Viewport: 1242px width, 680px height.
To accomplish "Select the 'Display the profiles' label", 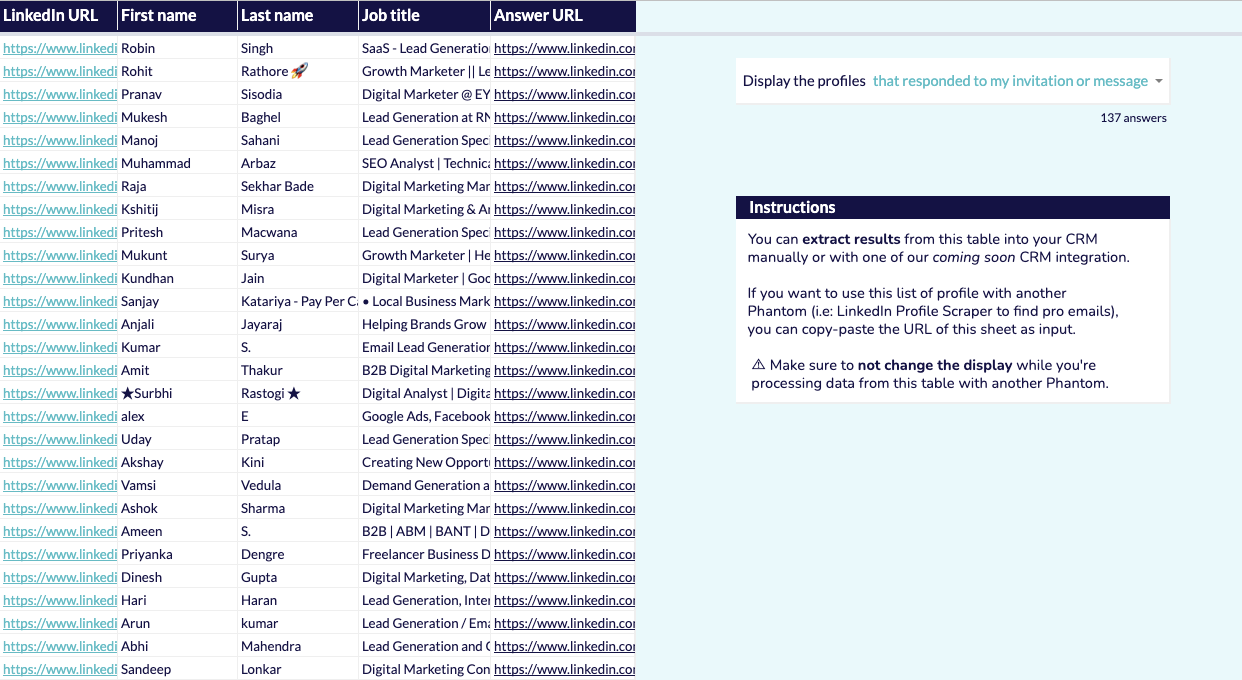I will 804,81.
